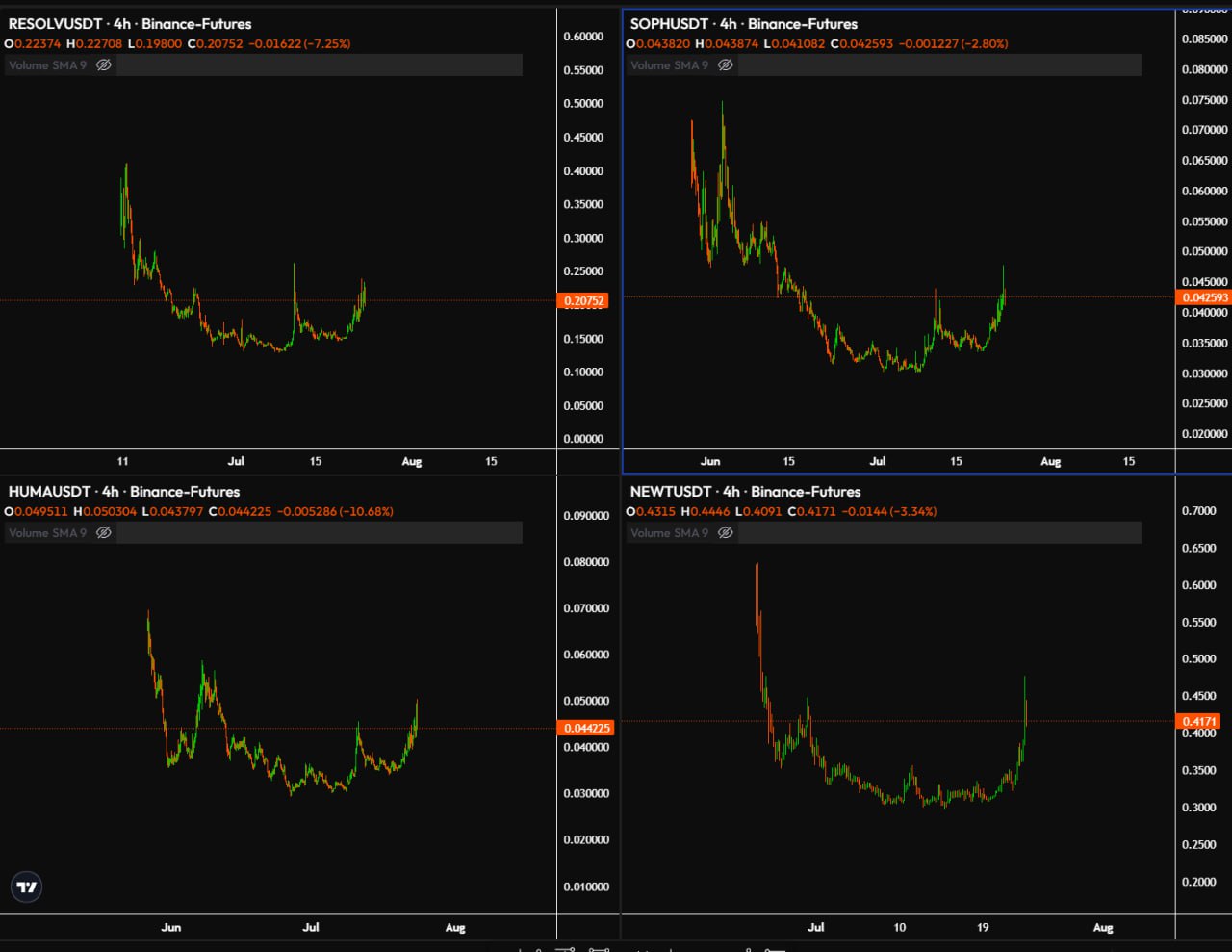Click the TradingView logo icon
This screenshot has height=952, width=1232.
click(x=27, y=887)
